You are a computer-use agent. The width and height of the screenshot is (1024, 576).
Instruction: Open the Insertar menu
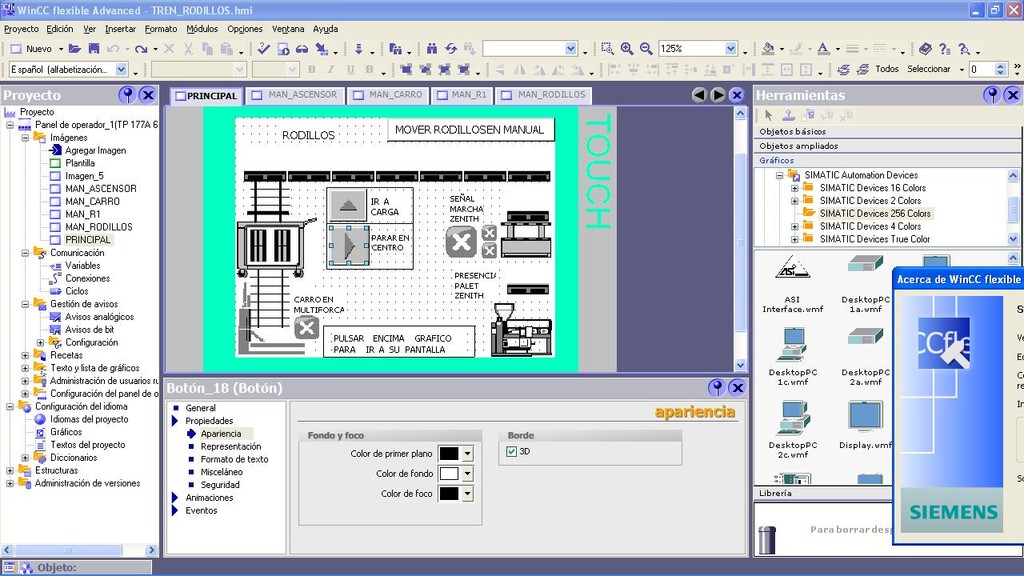[x=120, y=29]
